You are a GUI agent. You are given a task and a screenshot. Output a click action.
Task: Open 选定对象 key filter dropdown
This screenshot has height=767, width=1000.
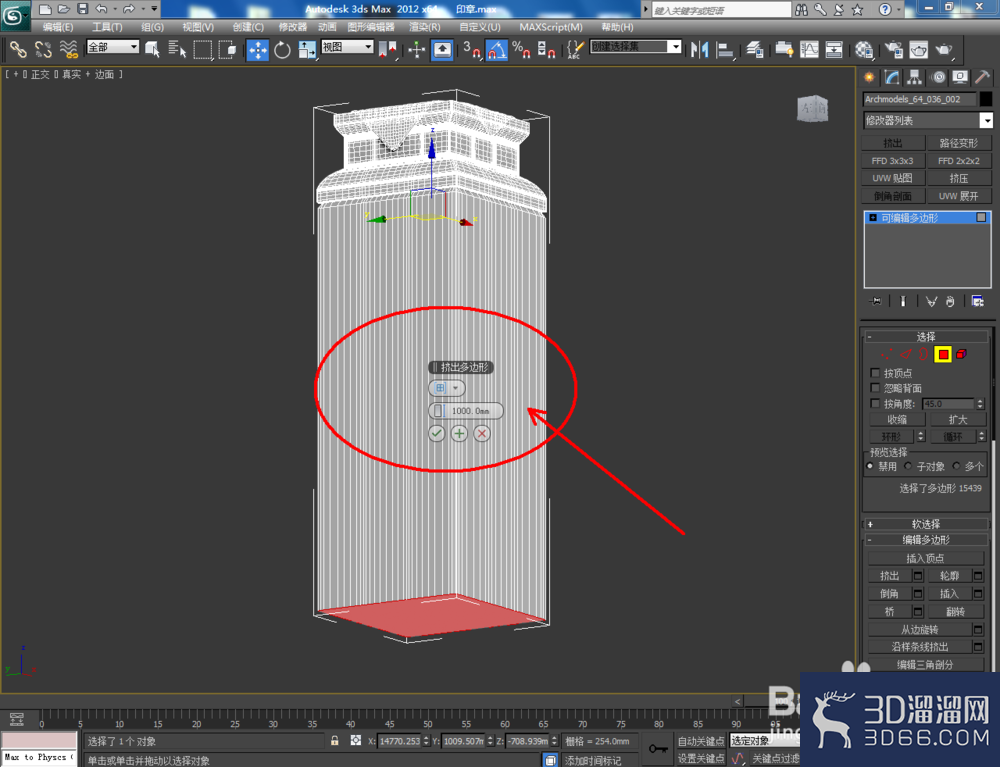pos(764,740)
